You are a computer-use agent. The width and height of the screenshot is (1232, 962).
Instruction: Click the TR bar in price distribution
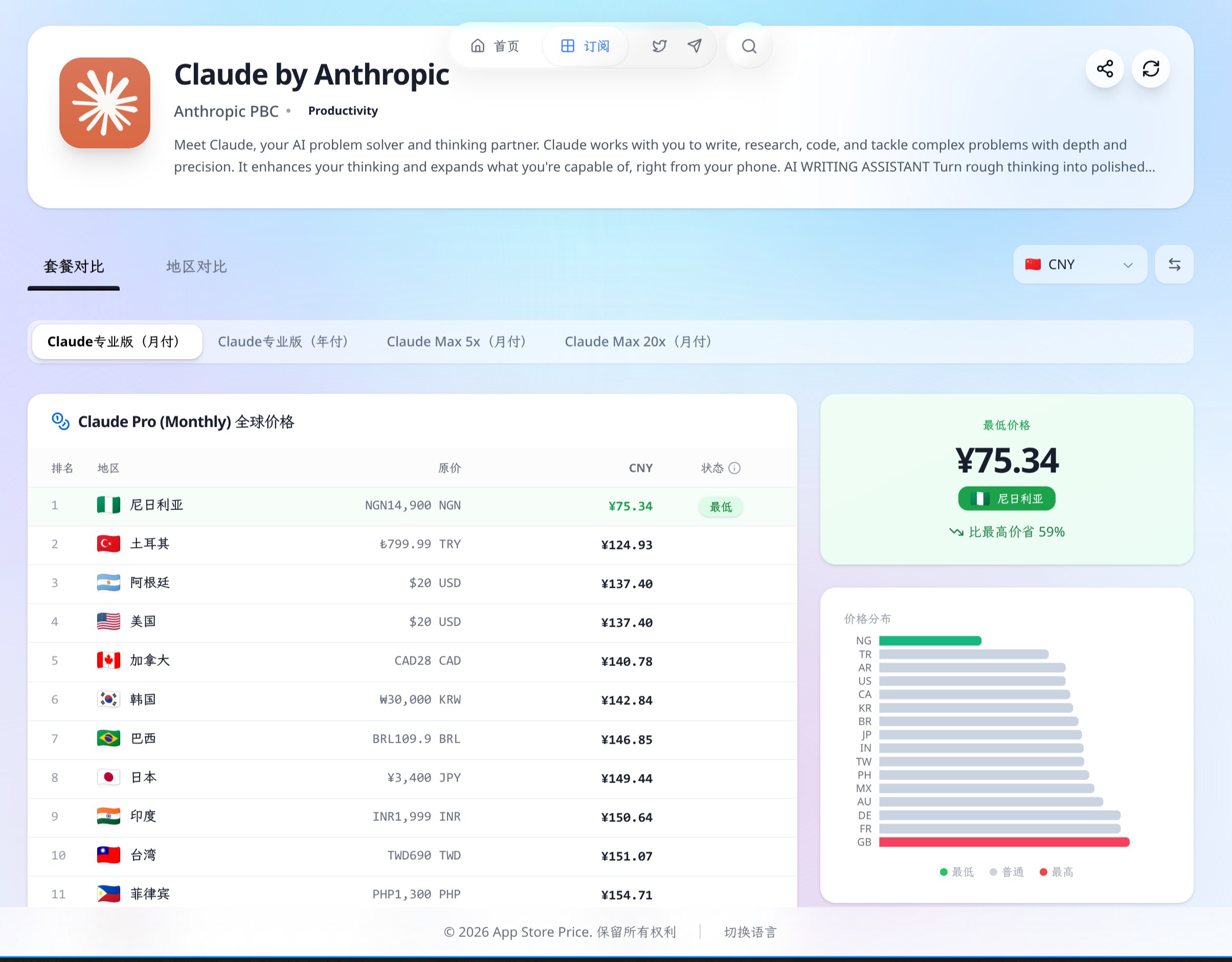(x=964, y=654)
